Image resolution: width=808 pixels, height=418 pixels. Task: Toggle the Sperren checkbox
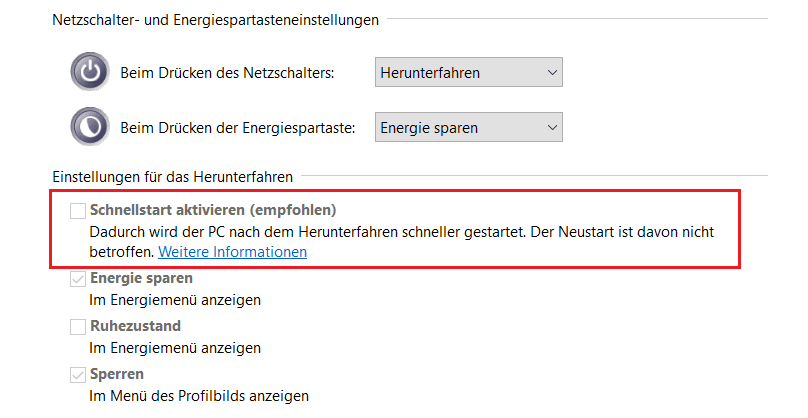pos(78,375)
